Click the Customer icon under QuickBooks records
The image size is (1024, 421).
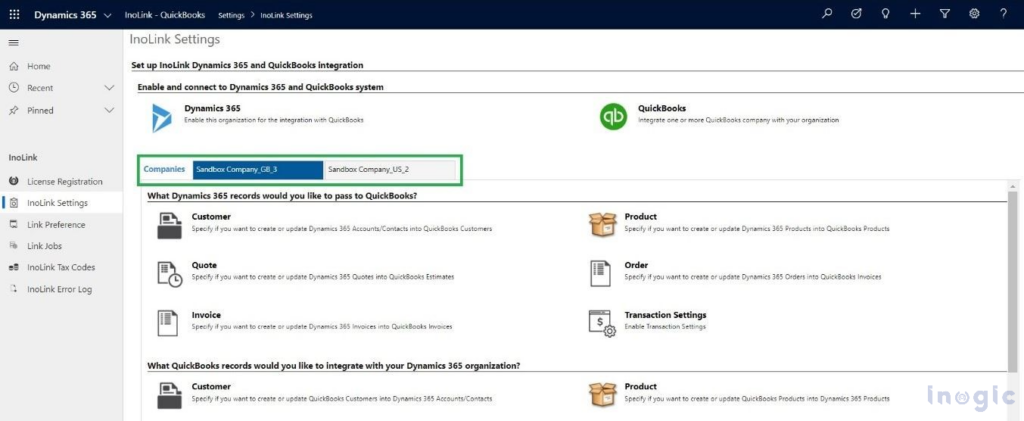tap(169, 395)
